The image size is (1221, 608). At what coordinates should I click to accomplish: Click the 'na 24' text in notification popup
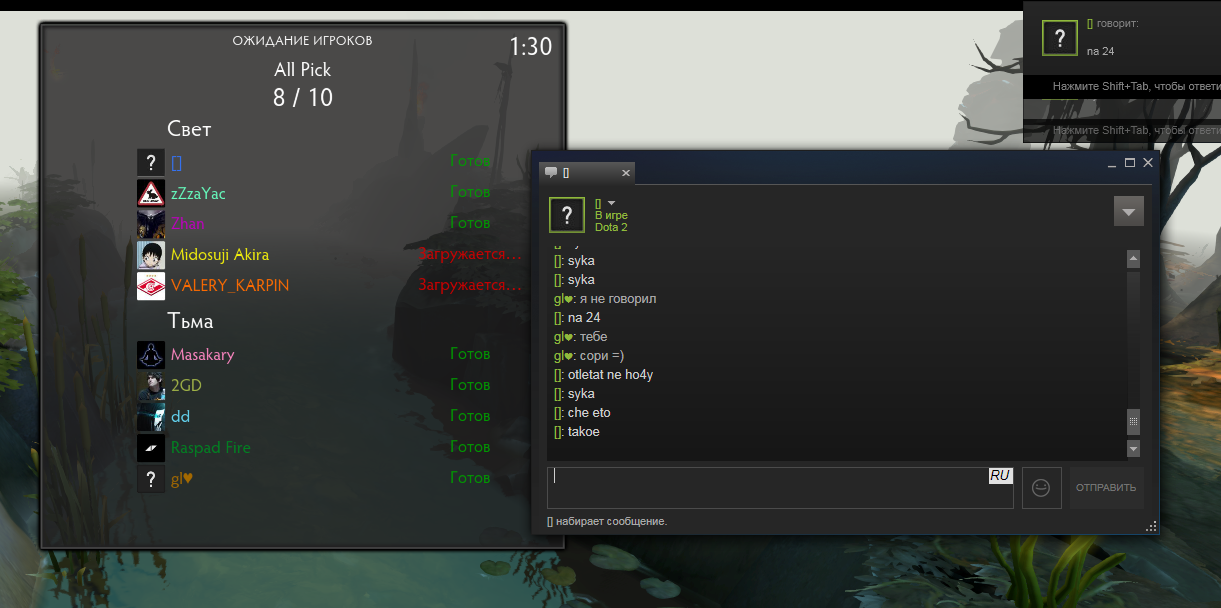click(x=1100, y=51)
